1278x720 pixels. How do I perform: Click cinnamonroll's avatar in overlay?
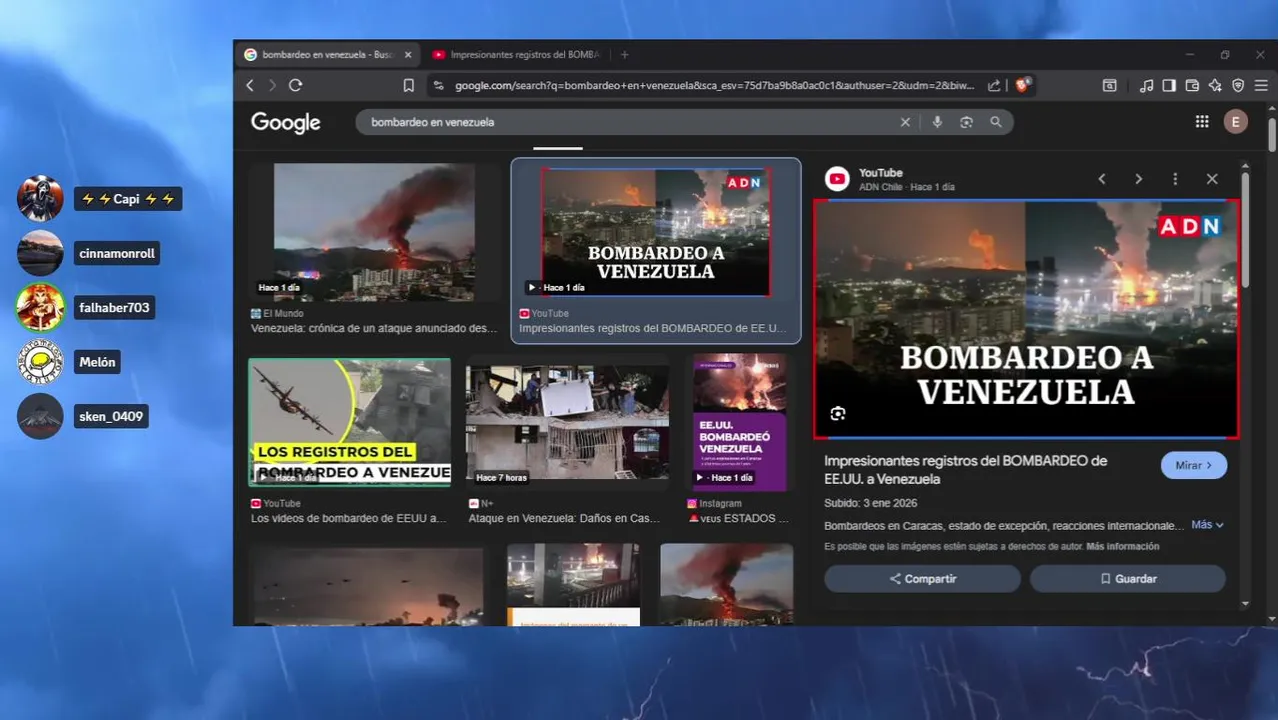pyautogui.click(x=40, y=253)
